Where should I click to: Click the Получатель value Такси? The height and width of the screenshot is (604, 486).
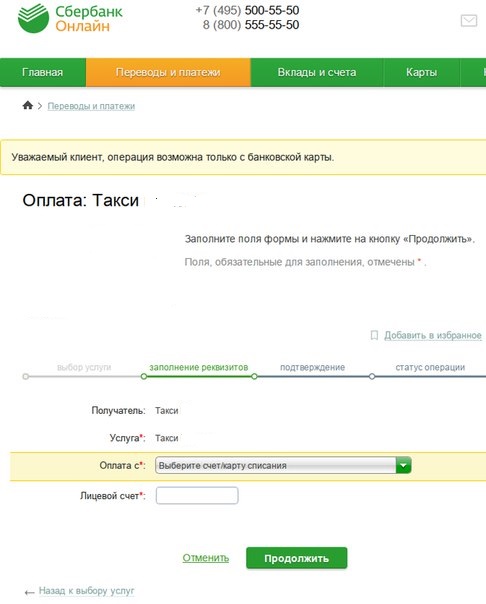[167, 411]
